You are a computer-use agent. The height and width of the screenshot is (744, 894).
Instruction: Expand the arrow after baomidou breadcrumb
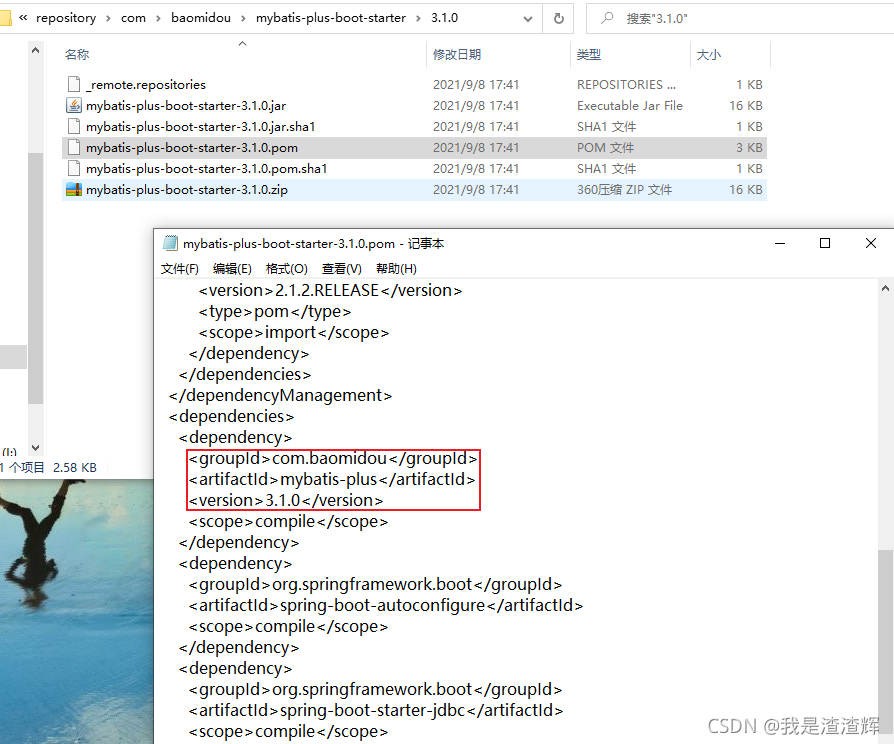point(243,18)
